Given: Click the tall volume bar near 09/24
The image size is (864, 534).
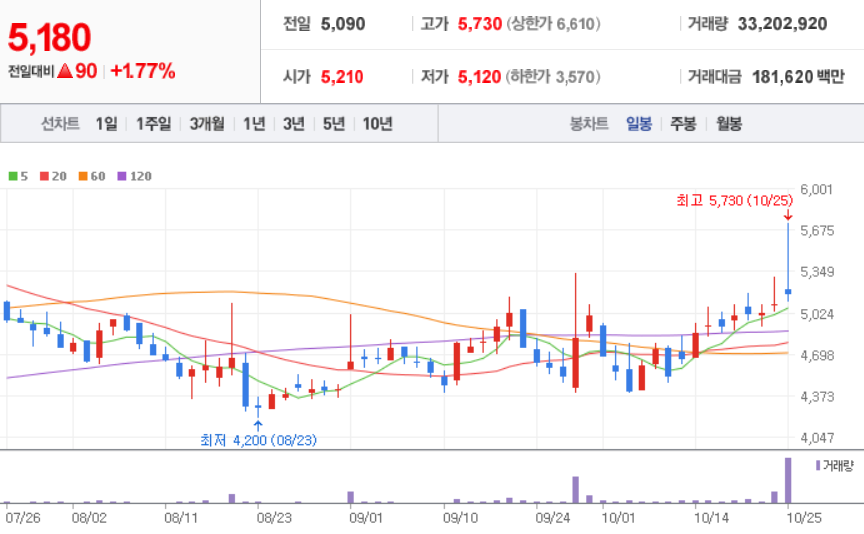Looking at the screenshot, I should 576,490.
